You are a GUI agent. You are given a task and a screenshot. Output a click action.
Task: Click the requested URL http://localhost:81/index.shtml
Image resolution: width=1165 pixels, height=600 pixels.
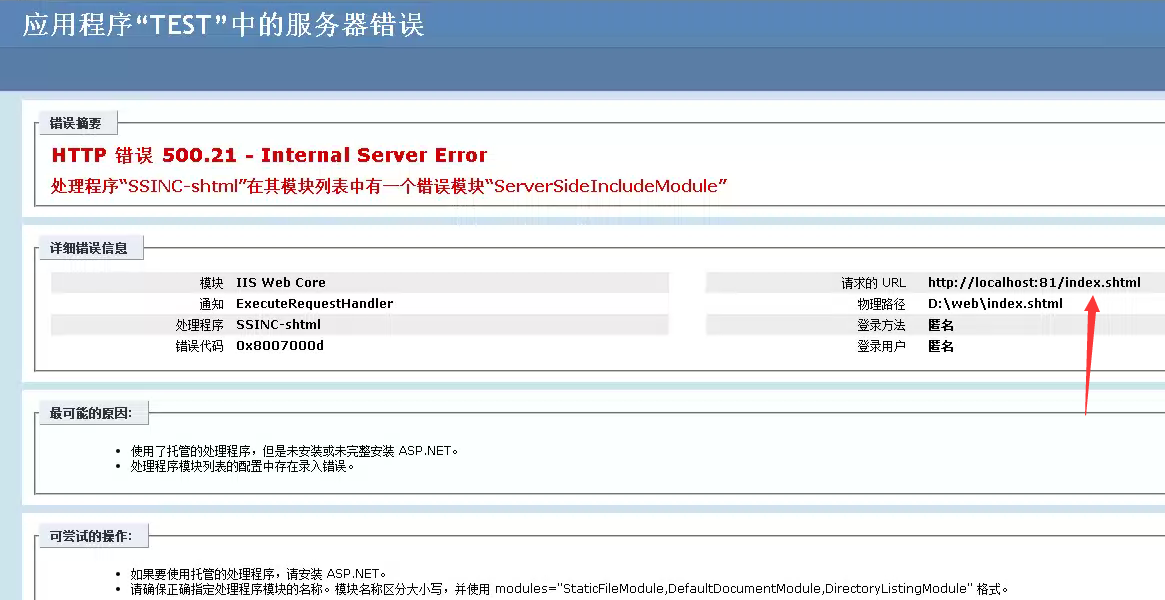tap(1033, 283)
